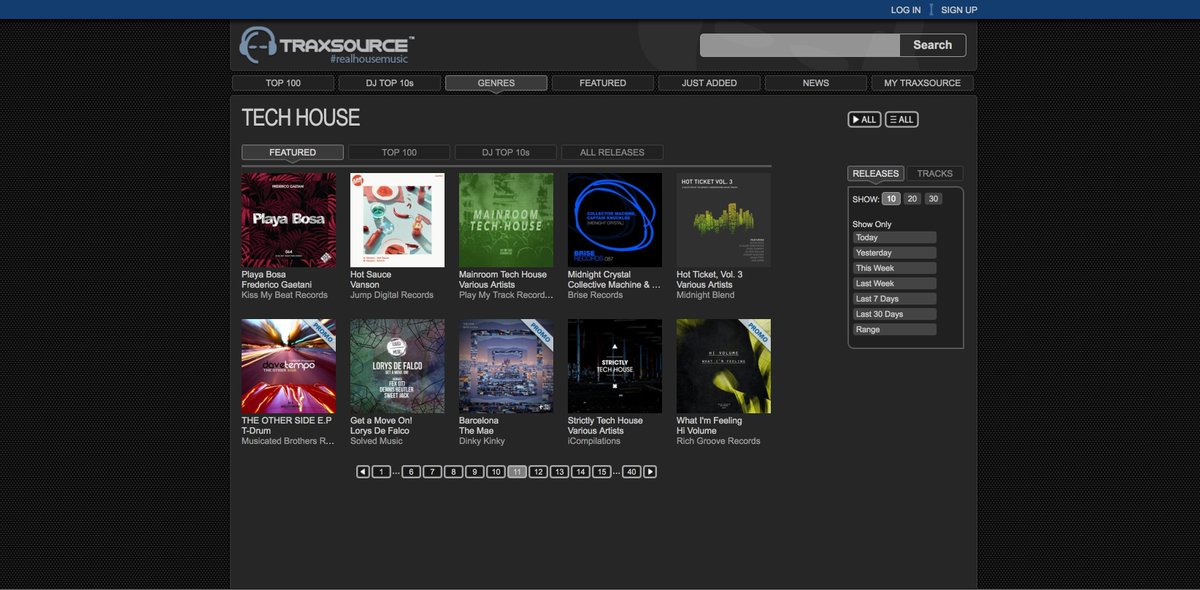Select the TOP 100 tab under Tech House
This screenshot has height=590, width=1200.
coord(399,152)
